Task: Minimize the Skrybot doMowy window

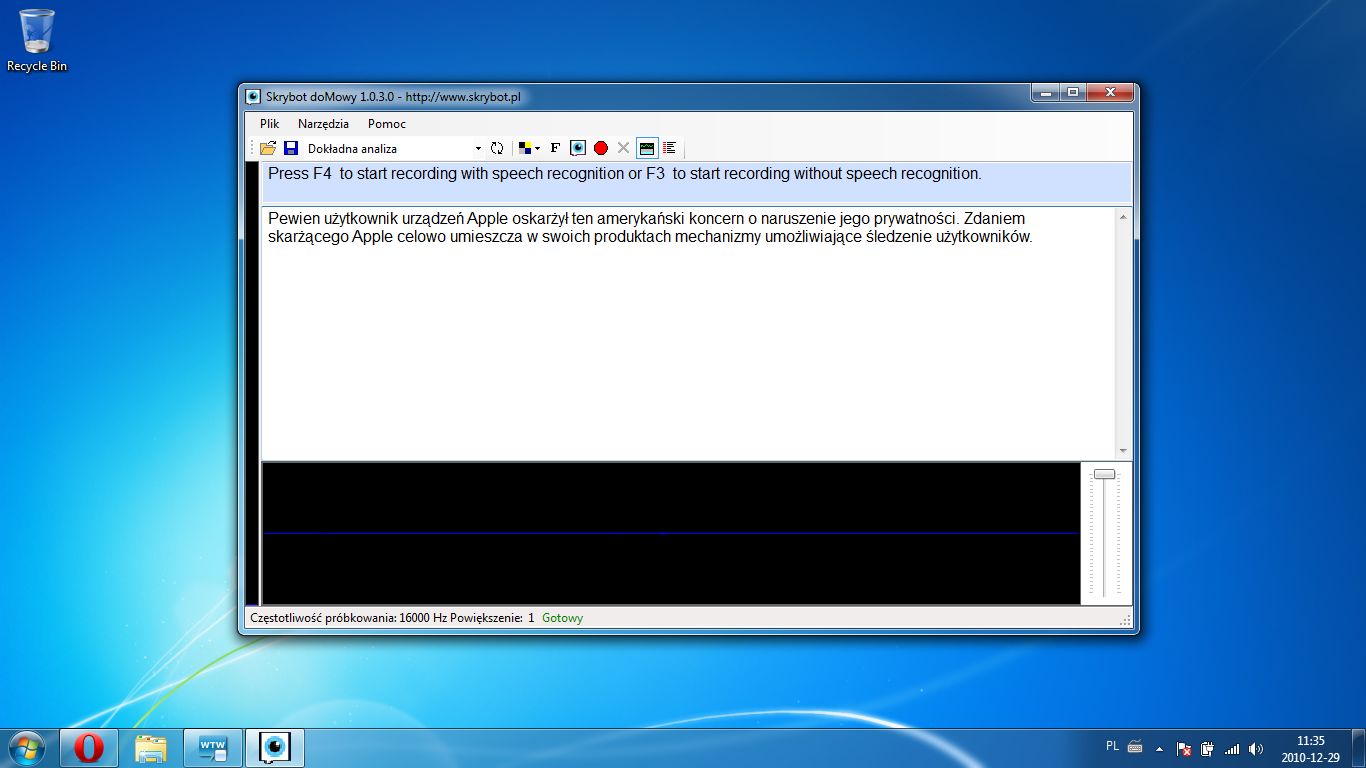Action: click(1046, 93)
